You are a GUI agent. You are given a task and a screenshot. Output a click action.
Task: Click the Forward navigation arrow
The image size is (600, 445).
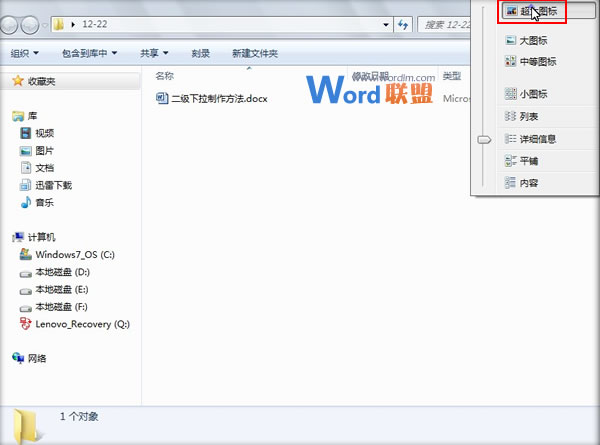30,25
